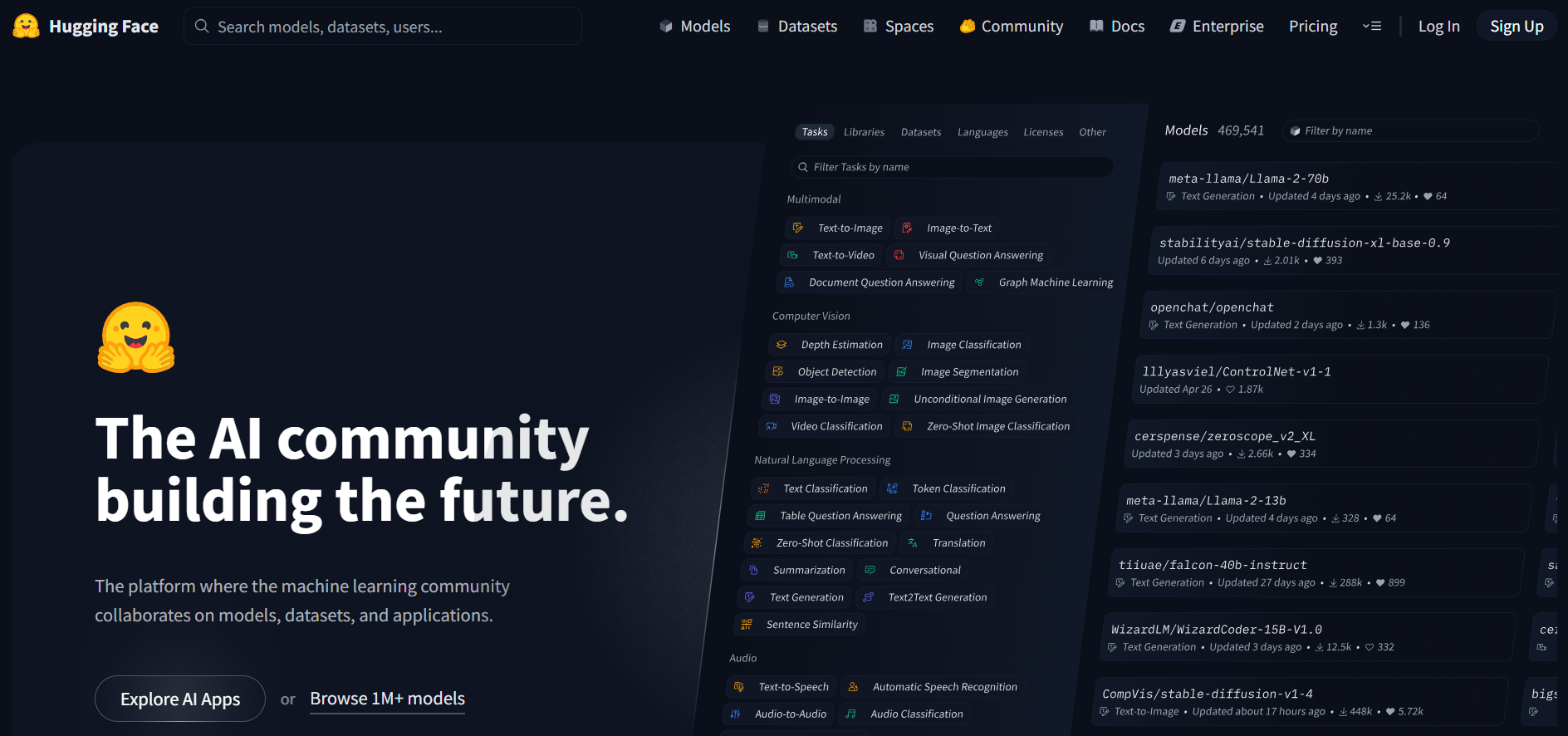Viewport: 1568px width, 736px height.
Task: Click the Automatic Speech Recognition icon
Action: point(853,687)
